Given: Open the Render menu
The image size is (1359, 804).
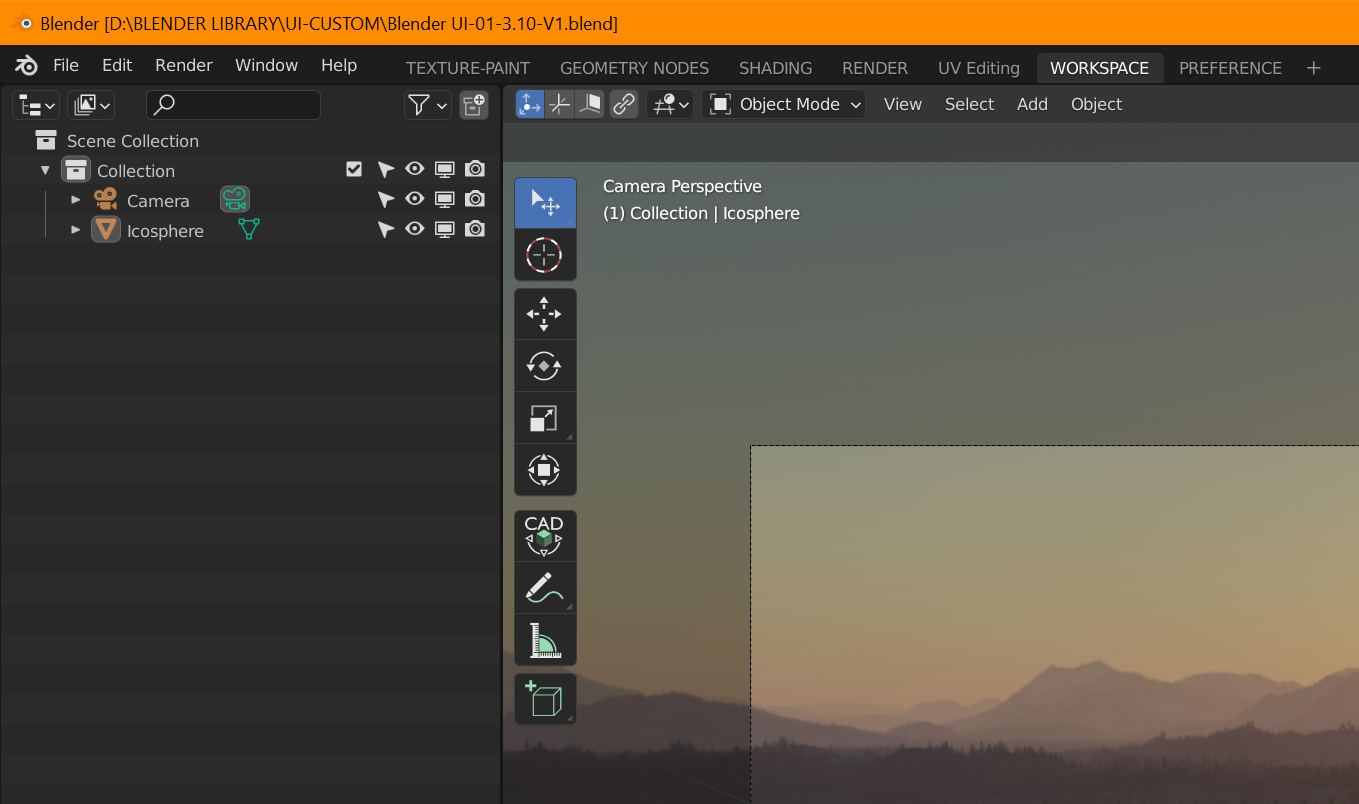Looking at the screenshot, I should click(184, 65).
